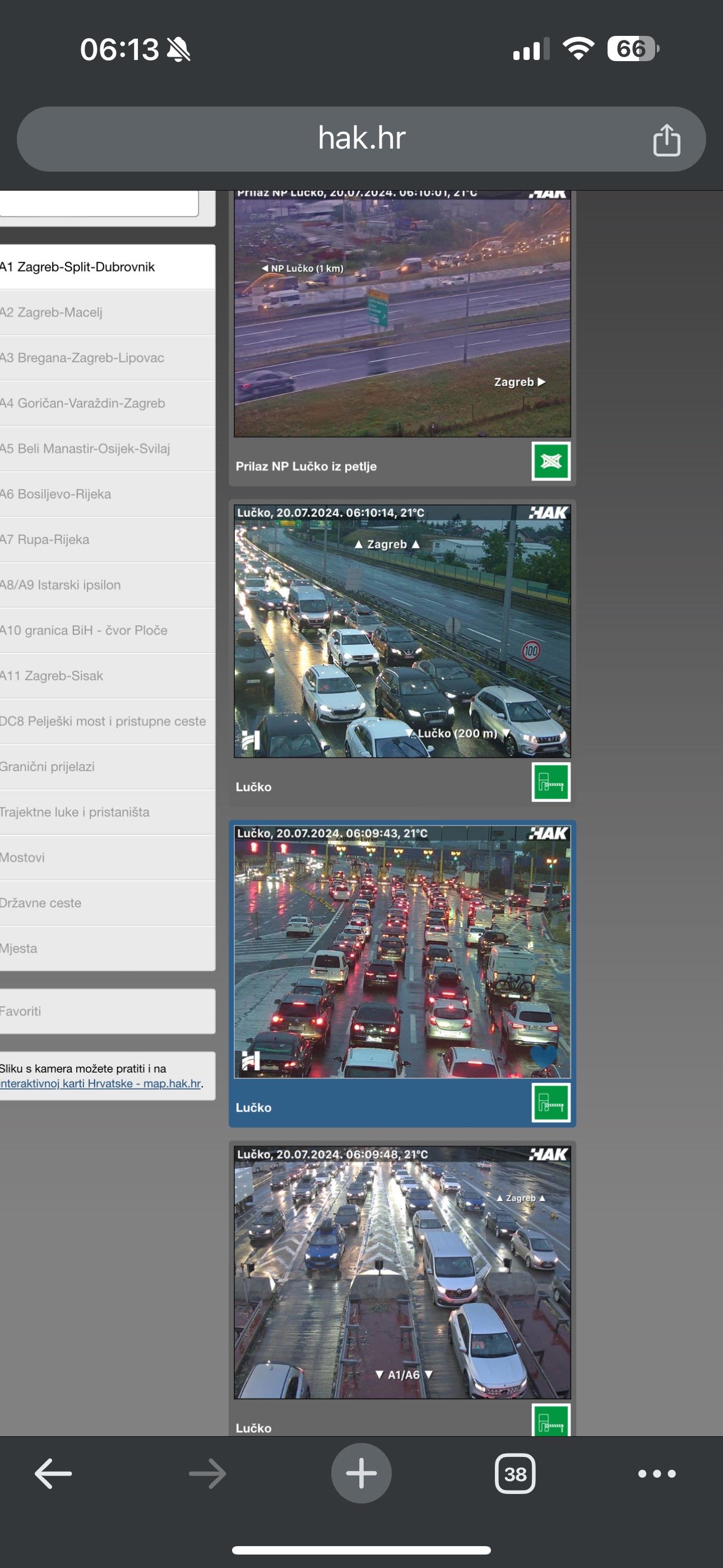Go back with the browser back arrow
The image size is (723, 1568).
pyautogui.click(x=54, y=1474)
